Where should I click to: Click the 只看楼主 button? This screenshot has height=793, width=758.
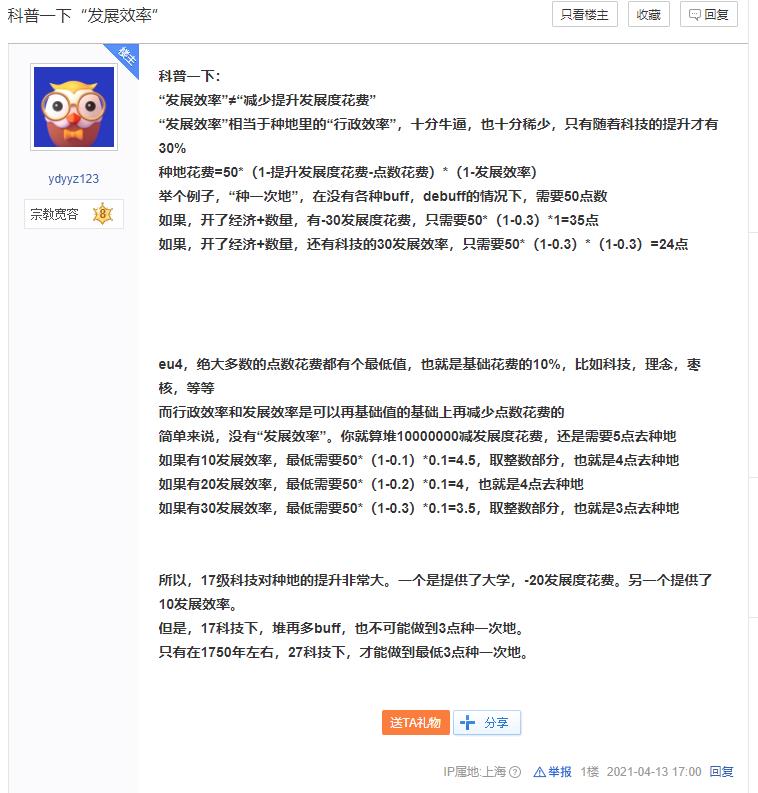(x=585, y=15)
